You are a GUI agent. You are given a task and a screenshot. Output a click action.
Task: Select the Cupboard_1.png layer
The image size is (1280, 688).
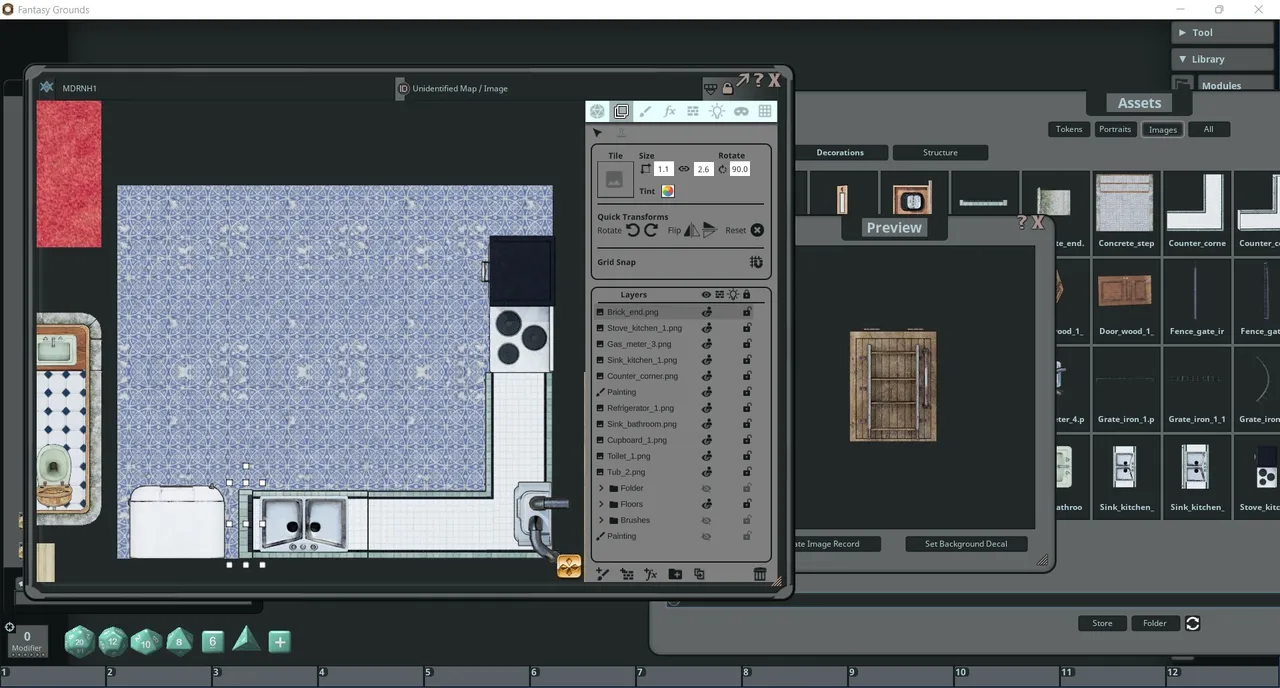[636, 440]
